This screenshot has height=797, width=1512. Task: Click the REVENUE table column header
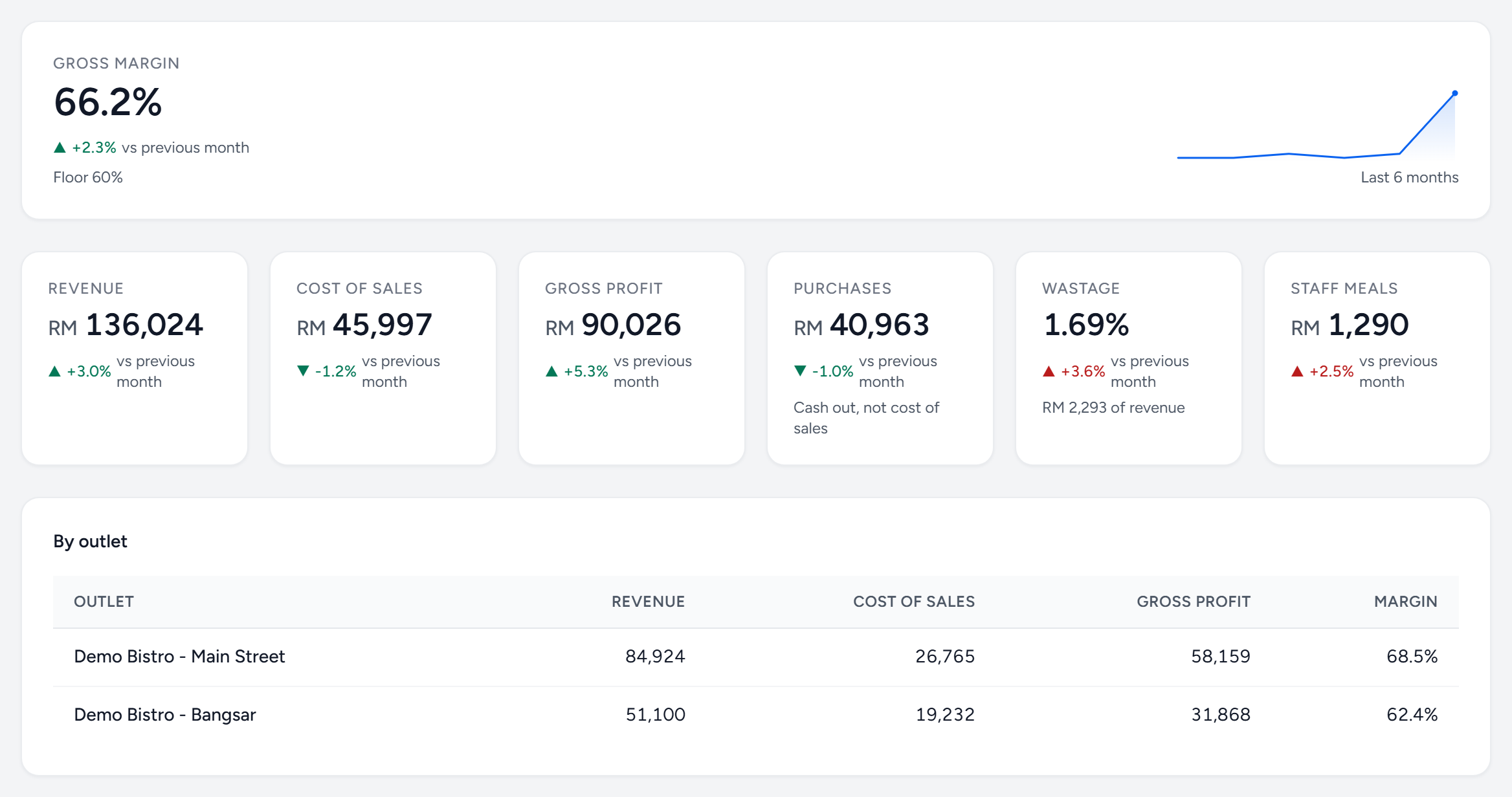(648, 602)
